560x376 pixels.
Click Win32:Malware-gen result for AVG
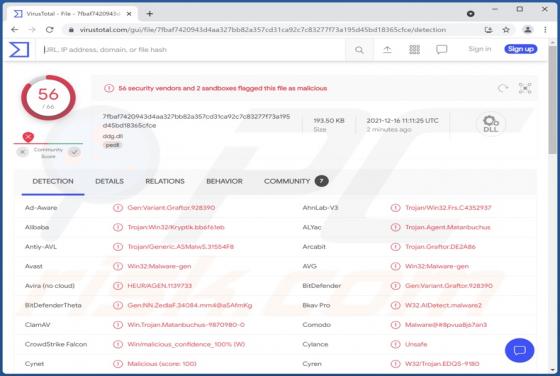point(436,266)
